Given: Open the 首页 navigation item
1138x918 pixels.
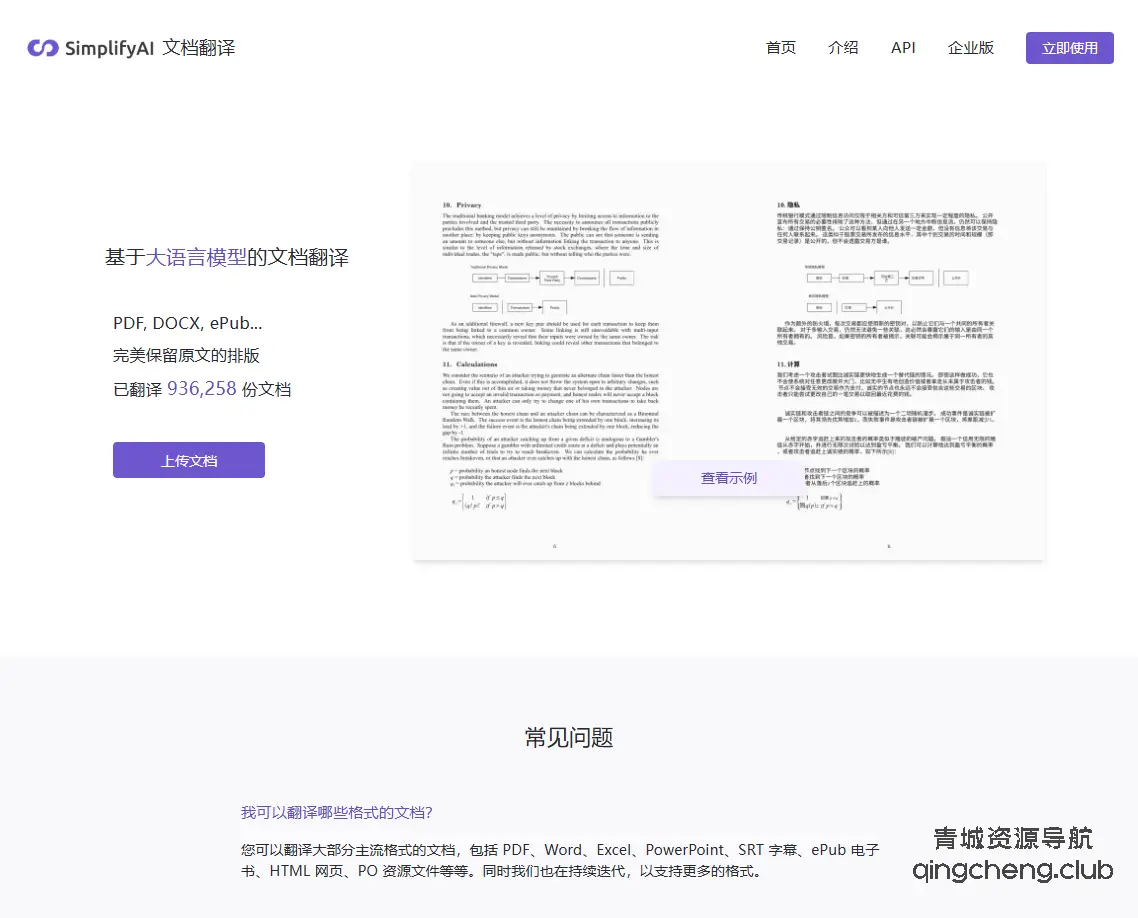Looking at the screenshot, I should pyautogui.click(x=781, y=47).
